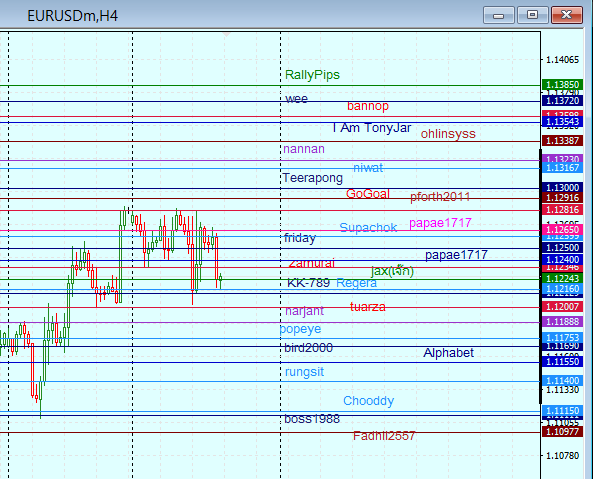The width and height of the screenshot is (593, 479).
Task: Click the 1.11753 price tag
Action: [x=562, y=338]
